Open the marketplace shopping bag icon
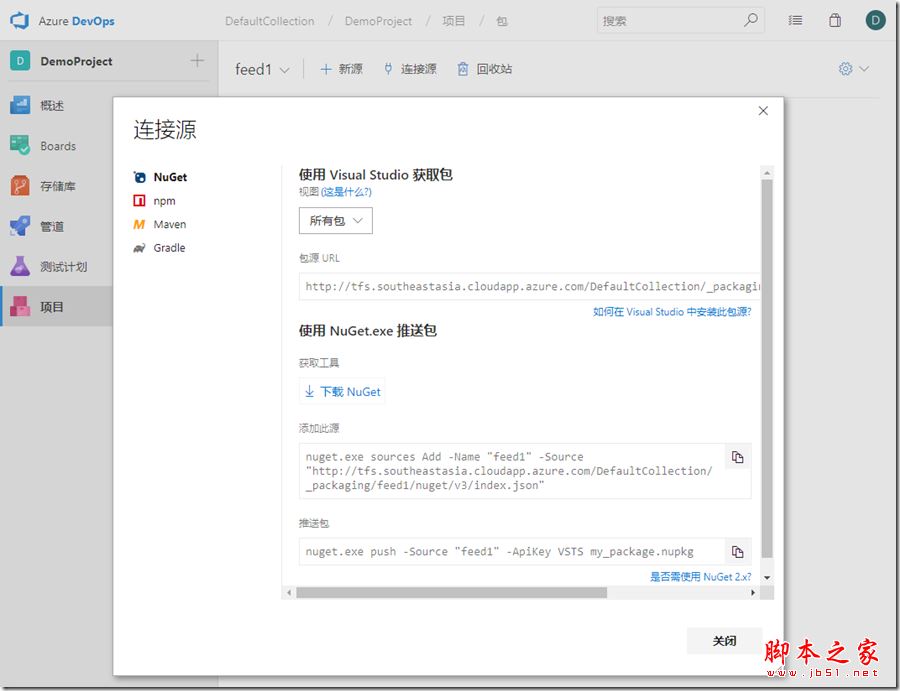Screen dimensions: 900x691 pyautogui.click(x=835, y=21)
